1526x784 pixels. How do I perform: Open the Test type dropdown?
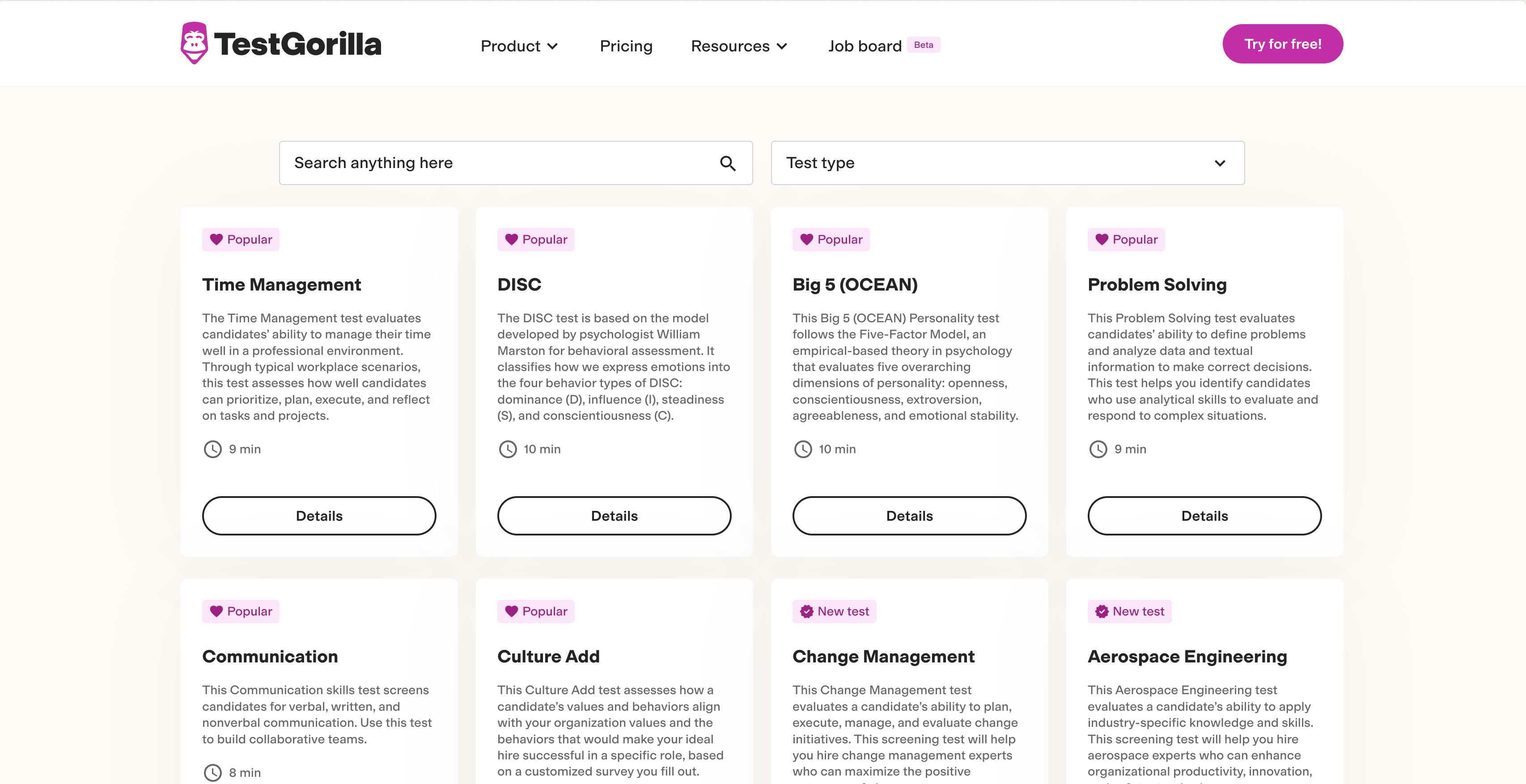pos(1007,163)
